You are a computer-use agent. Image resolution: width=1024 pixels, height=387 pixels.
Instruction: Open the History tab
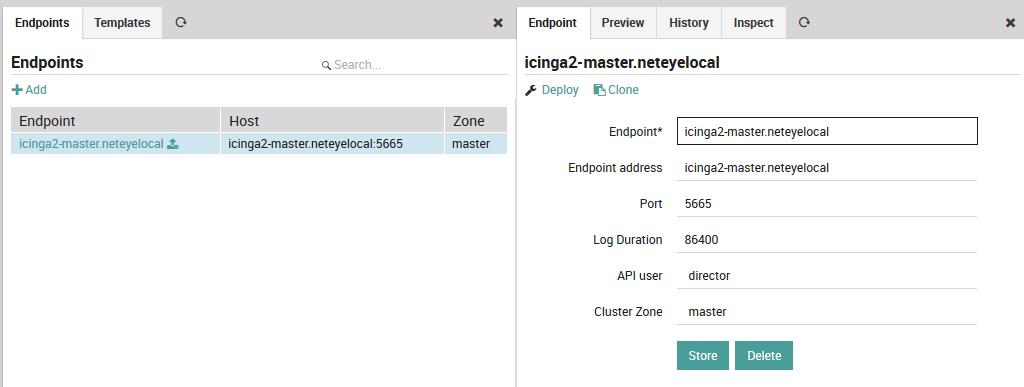click(689, 23)
